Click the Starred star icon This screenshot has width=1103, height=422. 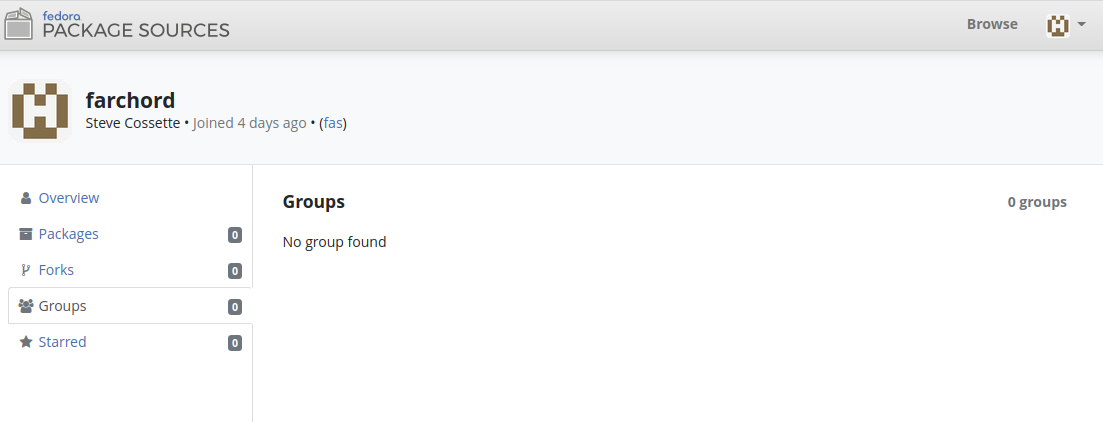(x=26, y=342)
